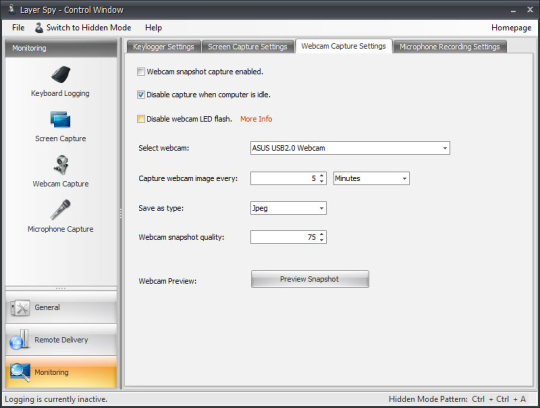Image resolution: width=540 pixels, height=408 pixels.
Task: Enable webcam snapshot capture checkbox
Action: tap(141, 72)
